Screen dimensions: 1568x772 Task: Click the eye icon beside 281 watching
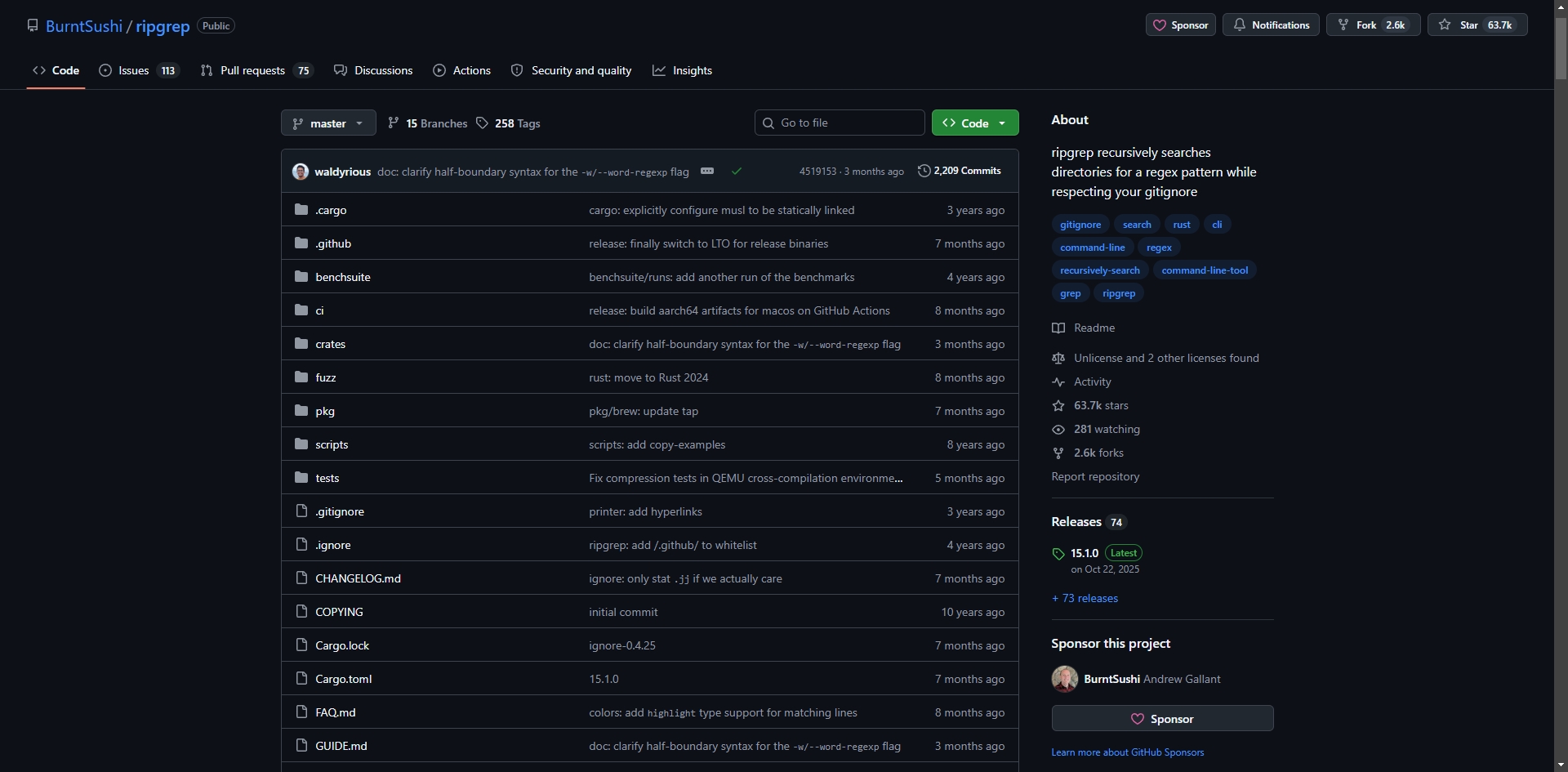1058,430
